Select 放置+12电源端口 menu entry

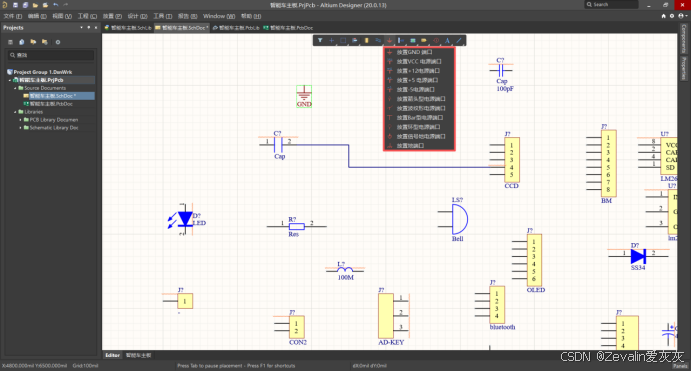(x=419, y=71)
